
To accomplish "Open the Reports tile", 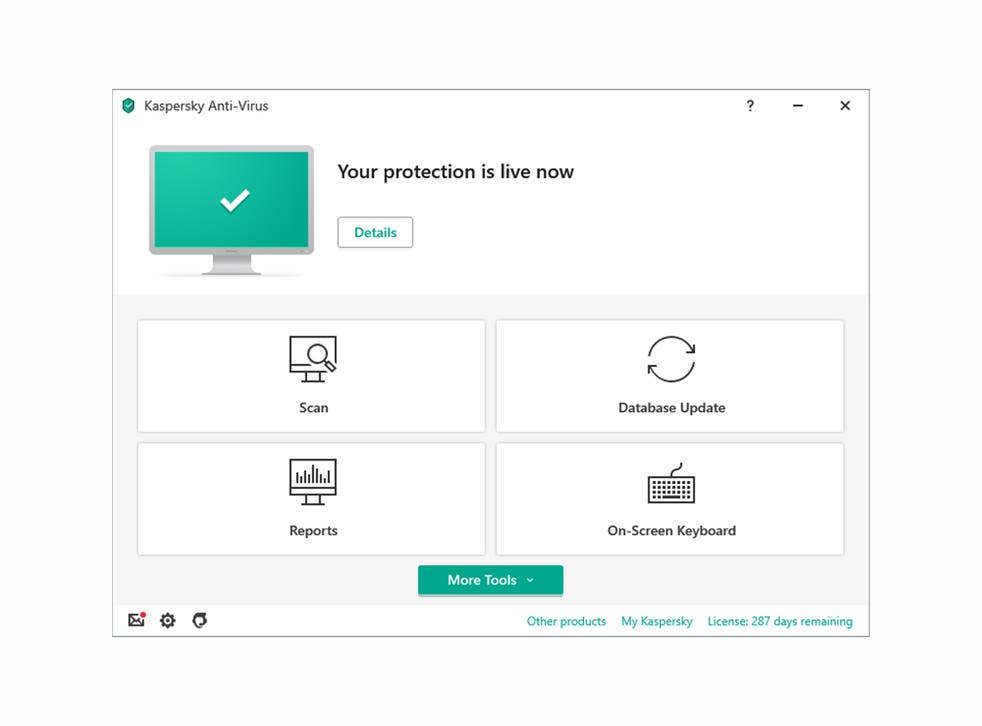I will (311, 499).
